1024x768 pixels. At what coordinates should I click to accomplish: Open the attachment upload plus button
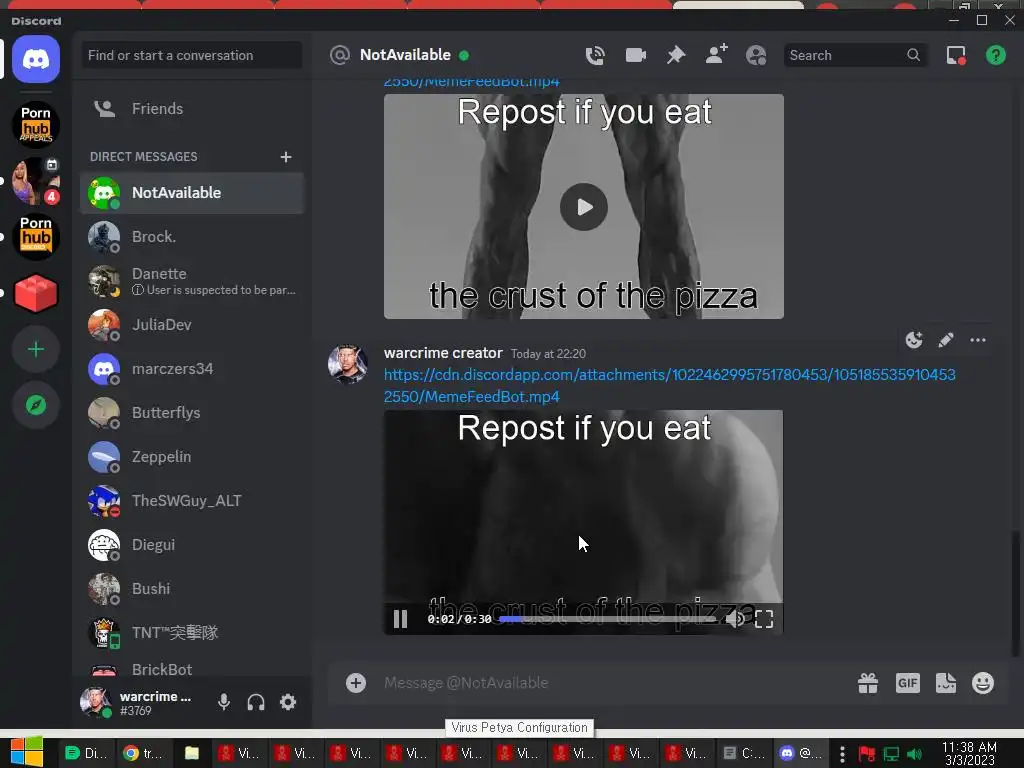356,683
